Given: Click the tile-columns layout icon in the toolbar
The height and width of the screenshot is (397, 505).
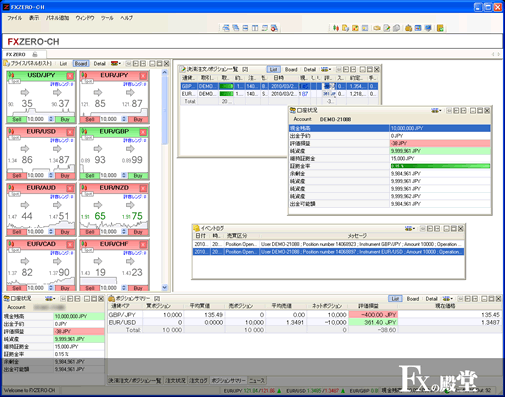Looking at the screenshot, I should (x=255, y=28).
